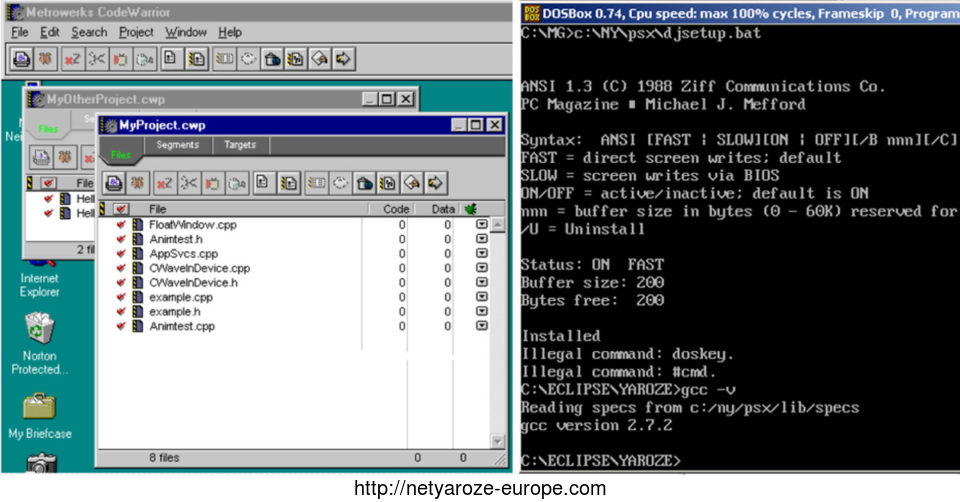Toggle the red checkmark beside example.h
This screenshot has height=502, width=960.
pos(121,312)
